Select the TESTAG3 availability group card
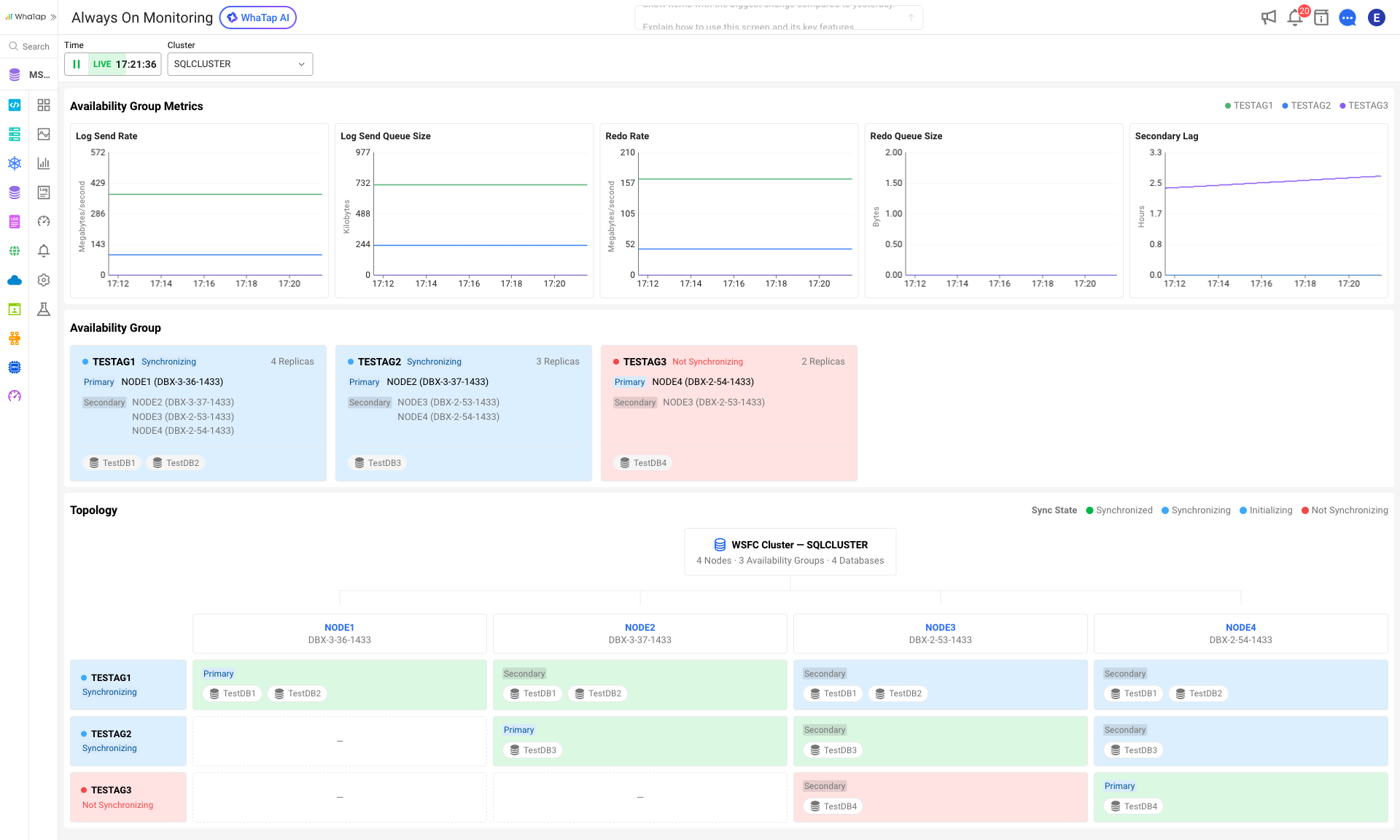The height and width of the screenshot is (840, 1400). (x=729, y=413)
